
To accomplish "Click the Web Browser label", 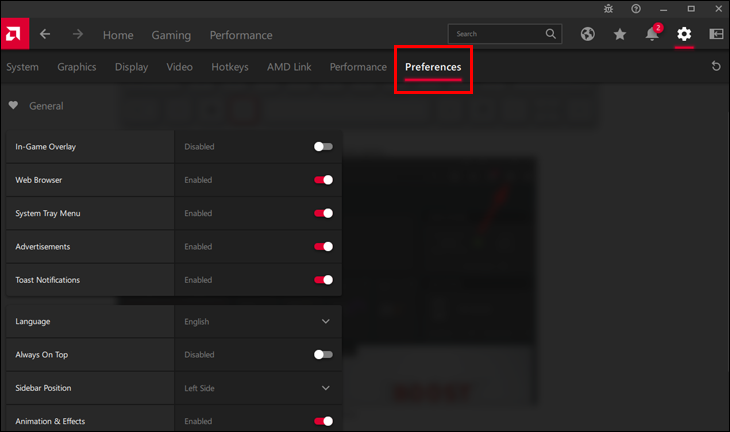I will pyautogui.click(x=39, y=180).
